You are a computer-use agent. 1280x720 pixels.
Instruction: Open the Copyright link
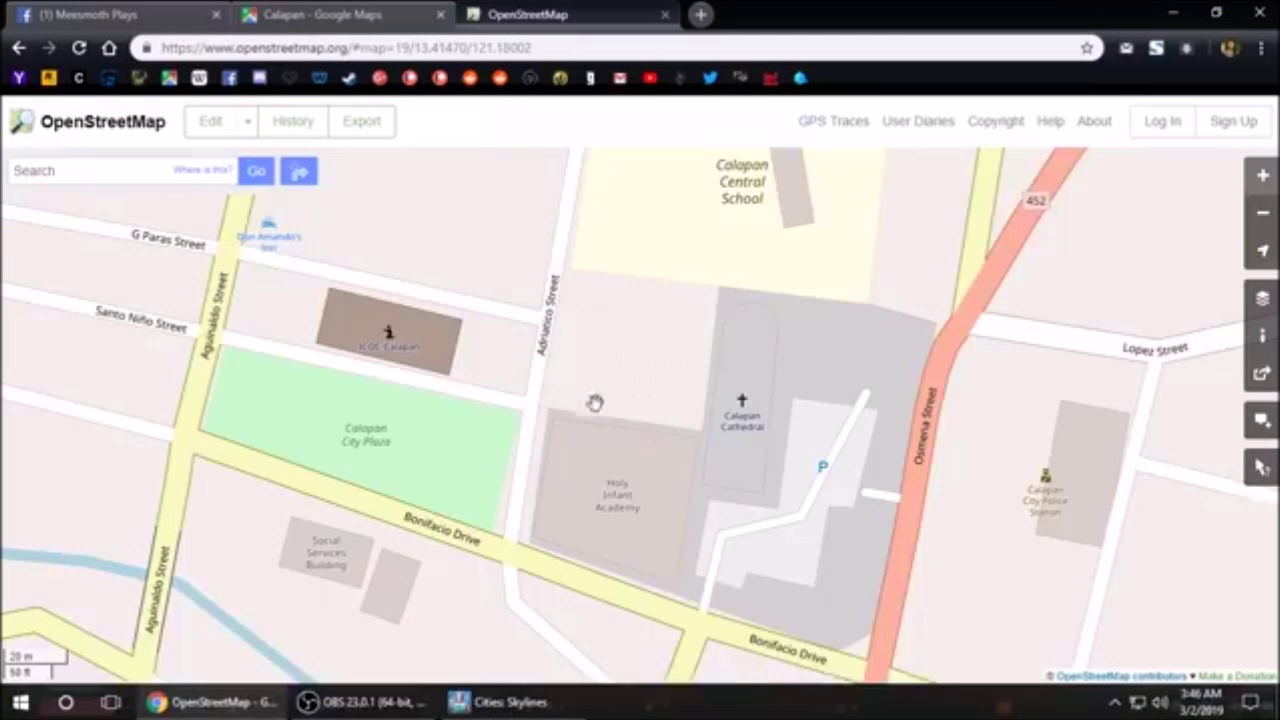(x=996, y=121)
